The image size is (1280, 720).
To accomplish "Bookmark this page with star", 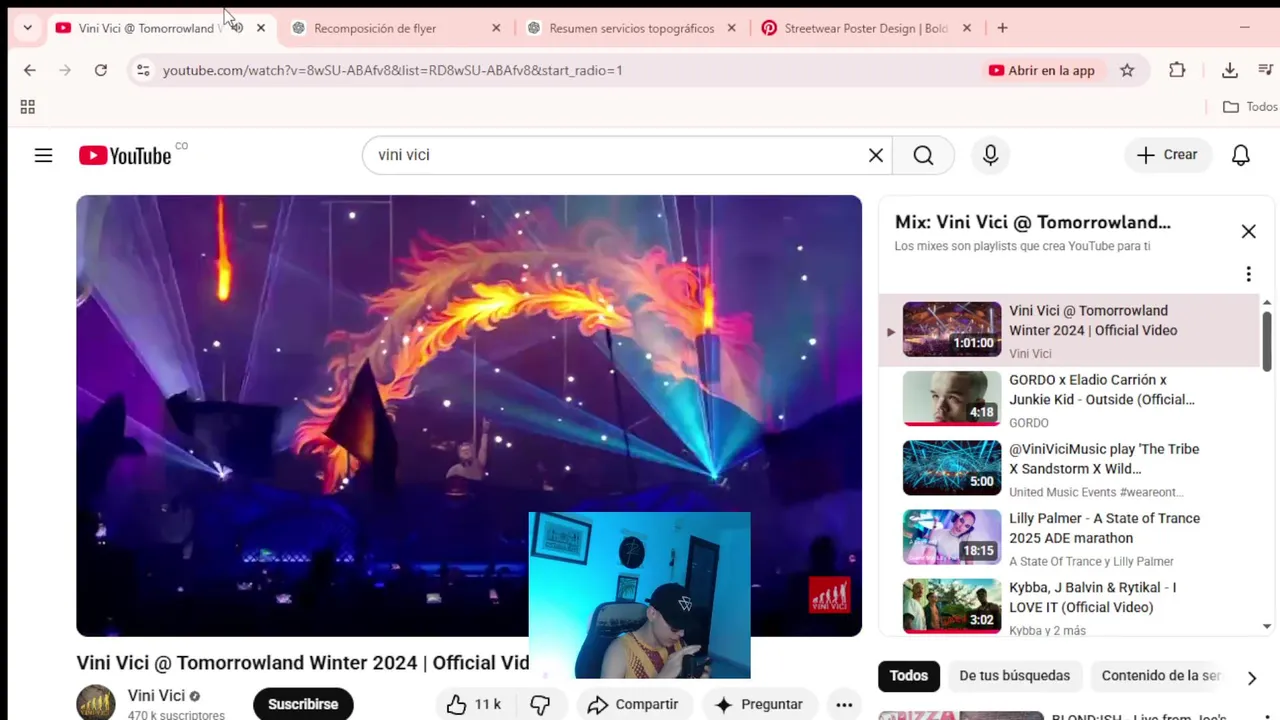I will (x=1127, y=70).
